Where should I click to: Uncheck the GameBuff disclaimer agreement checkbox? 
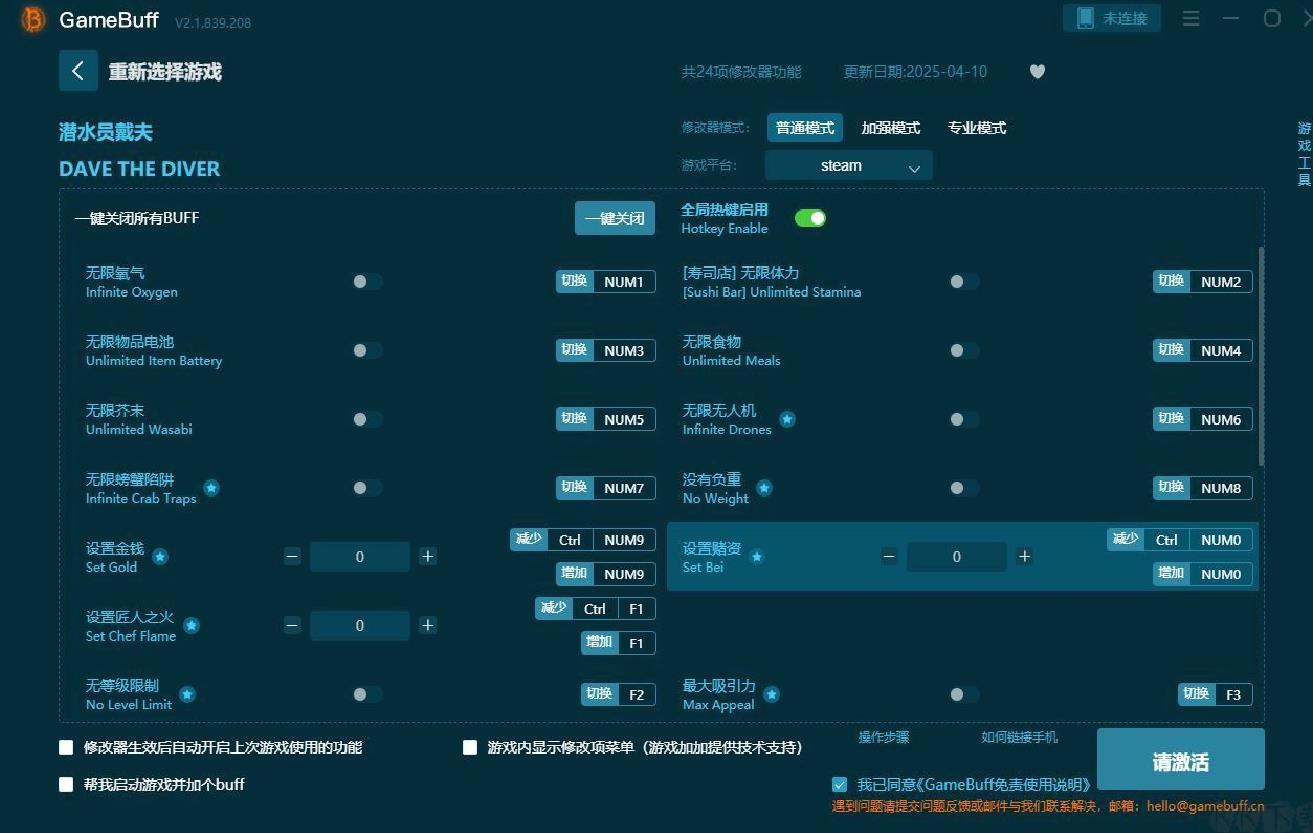(x=840, y=785)
